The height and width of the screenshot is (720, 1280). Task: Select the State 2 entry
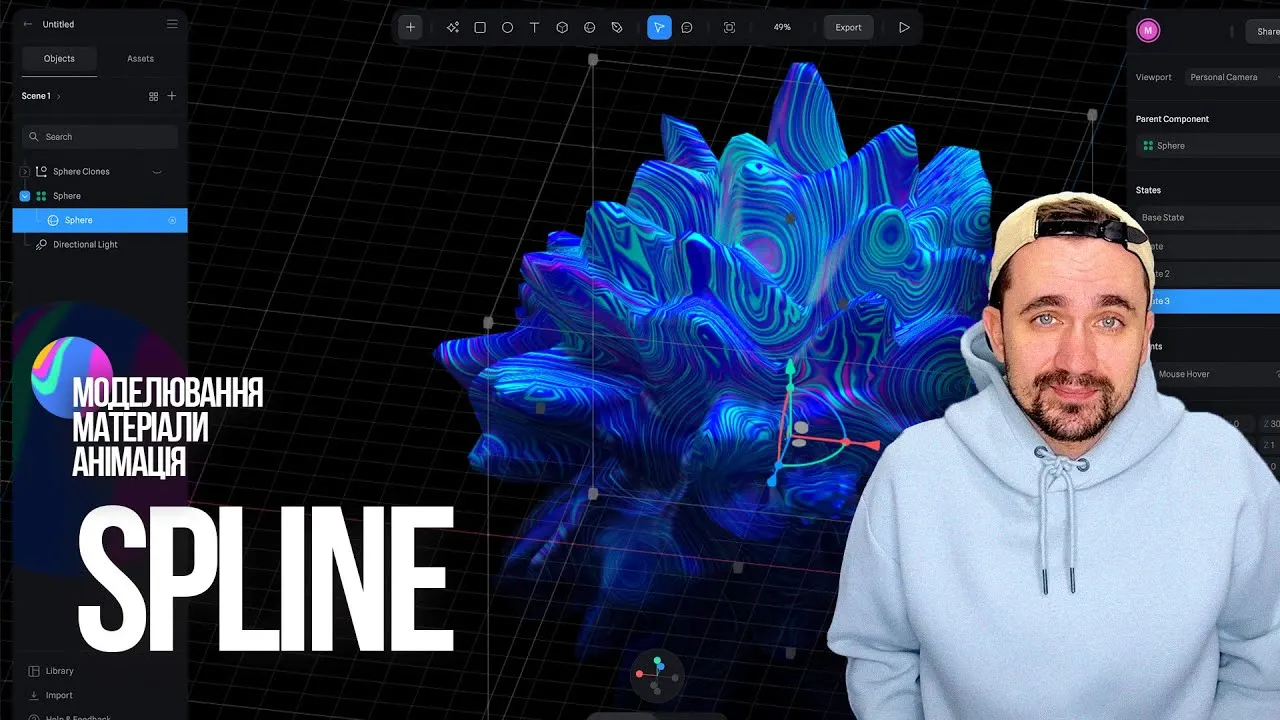click(1215, 273)
